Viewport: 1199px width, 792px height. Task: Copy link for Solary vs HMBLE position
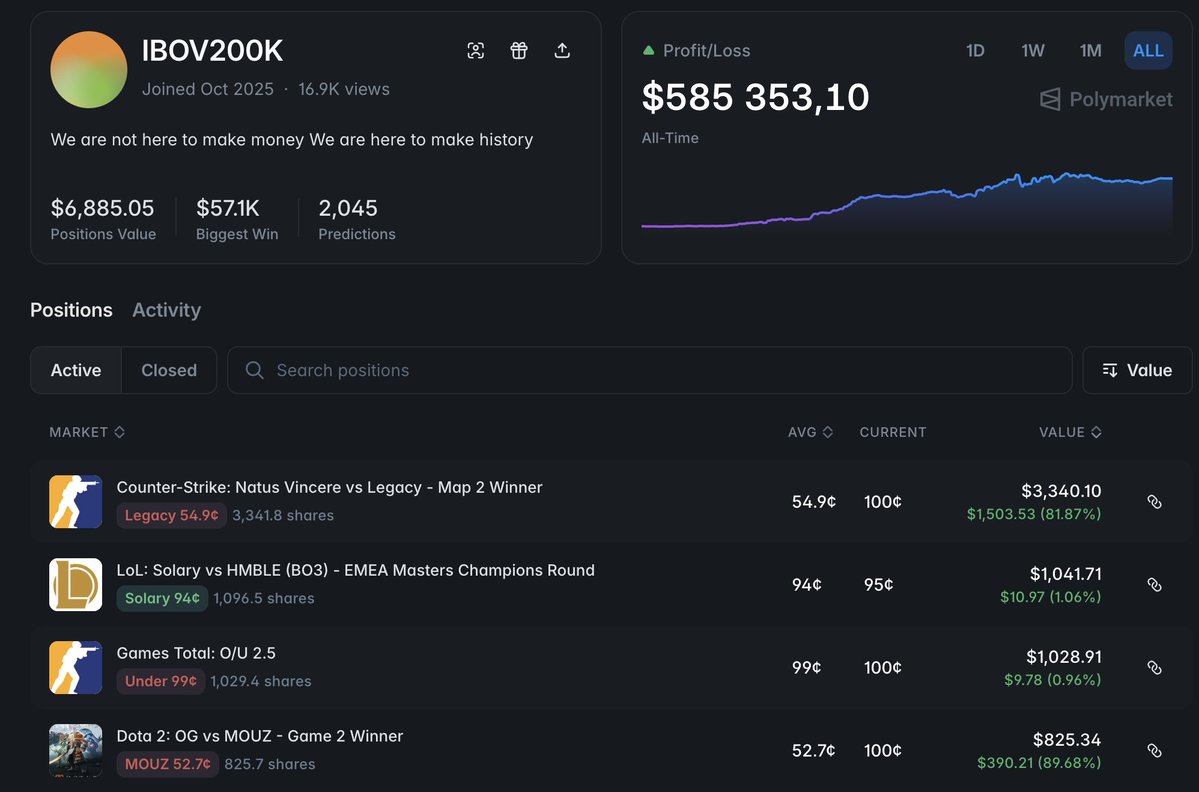tap(1155, 585)
